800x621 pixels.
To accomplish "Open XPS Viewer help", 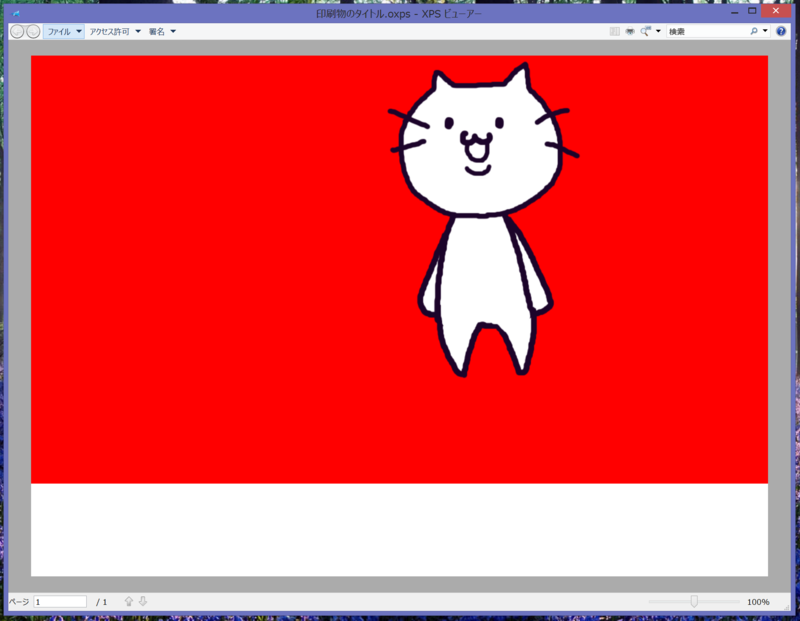I will point(780,31).
